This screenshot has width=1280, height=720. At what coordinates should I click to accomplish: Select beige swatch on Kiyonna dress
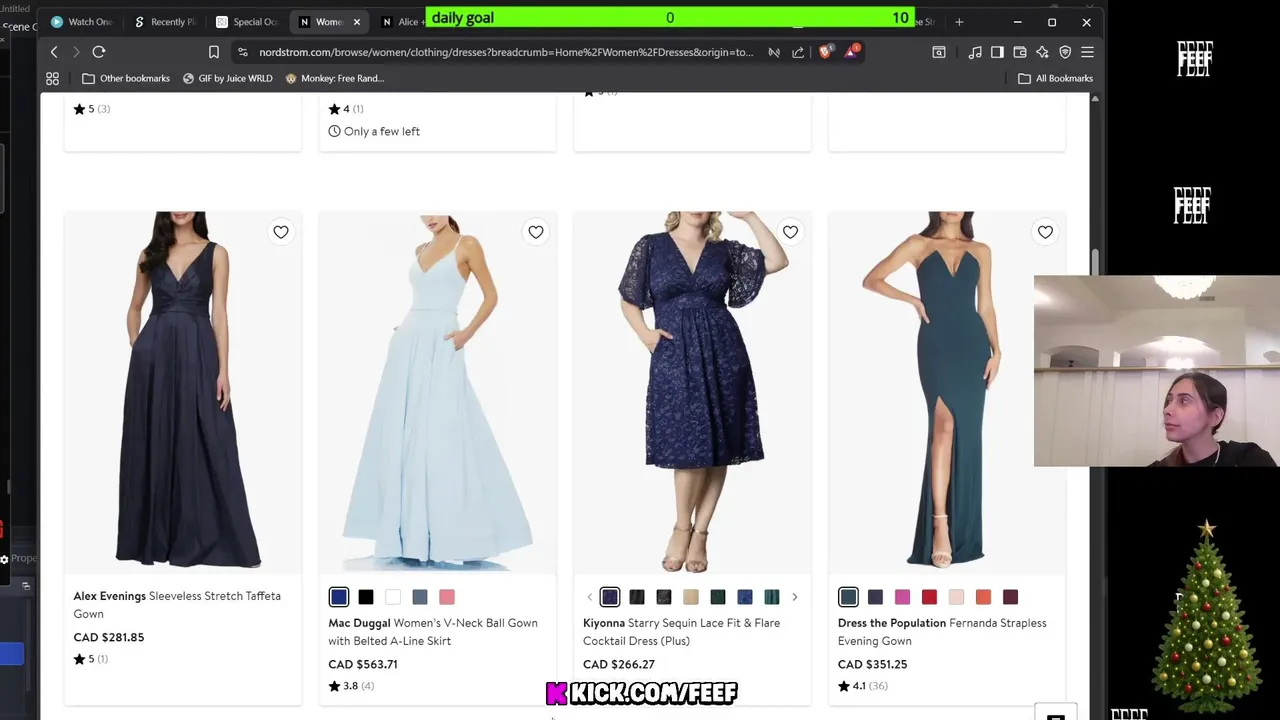[691, 597]
